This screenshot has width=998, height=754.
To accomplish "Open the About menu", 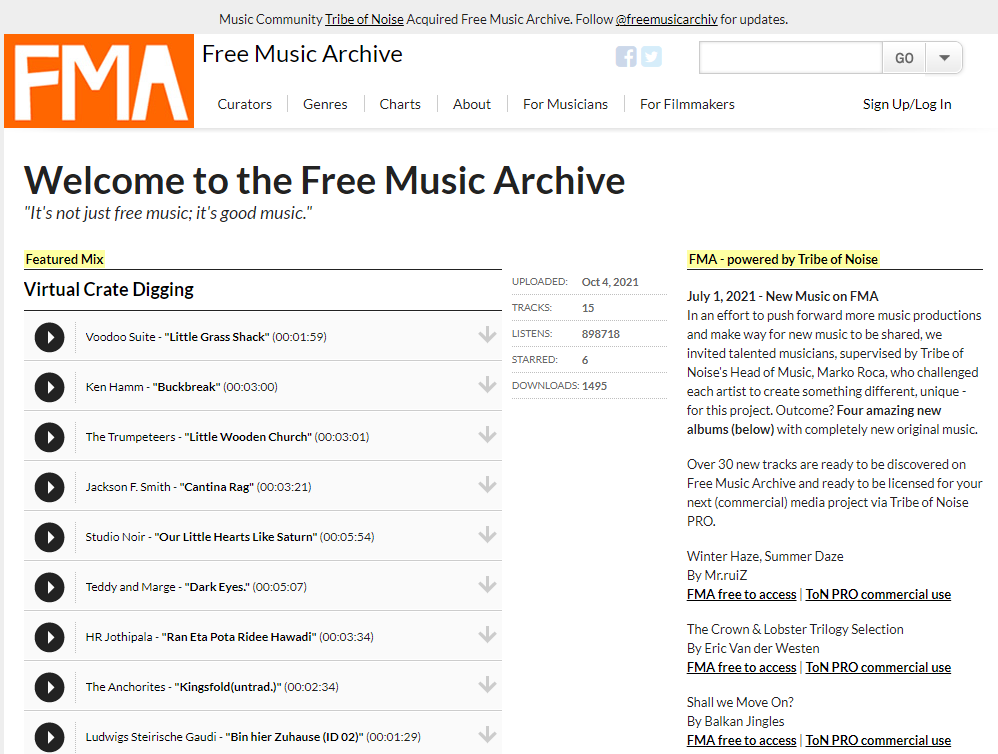I will point(472,104).
